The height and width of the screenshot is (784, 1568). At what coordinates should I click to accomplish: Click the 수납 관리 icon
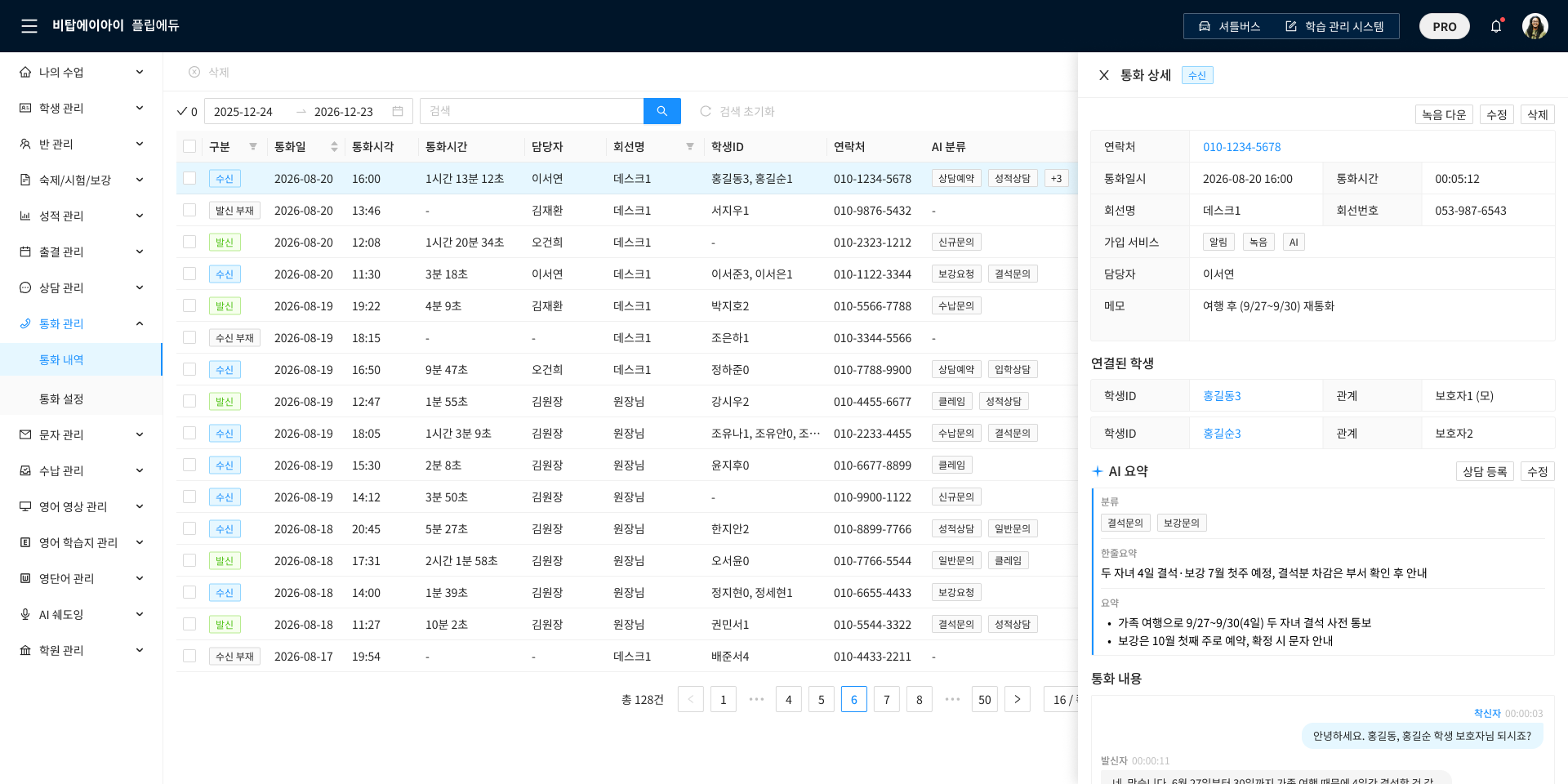click(25, 470)
